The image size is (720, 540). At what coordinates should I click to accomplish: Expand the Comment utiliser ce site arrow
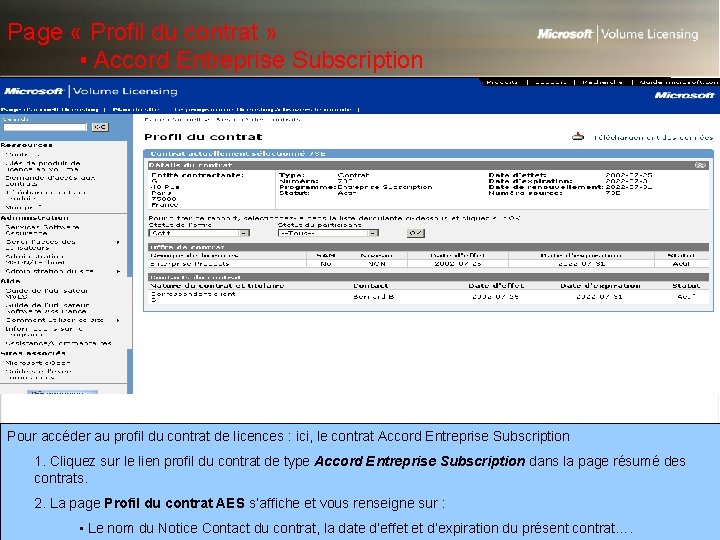pyautogui.click(x=118, y=320)
